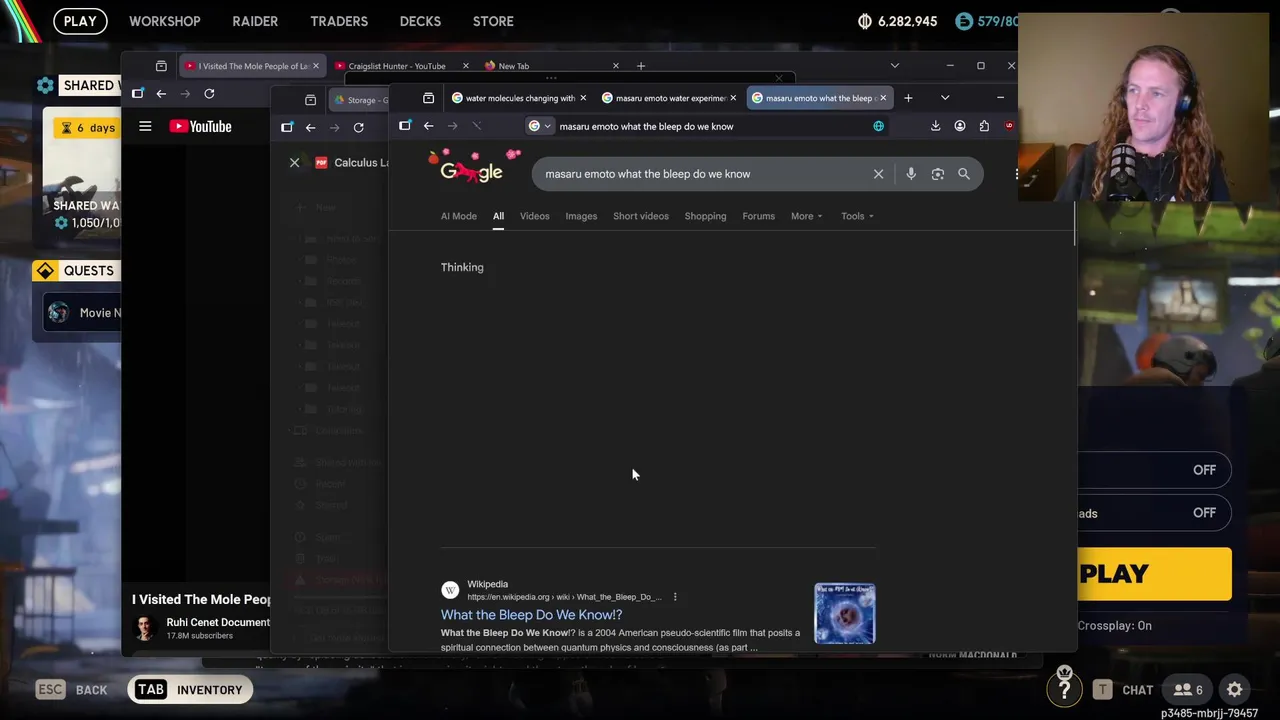Open the game help question mark icon
This screenshot has width=1280, height=720.
(x=1064, y=689)
